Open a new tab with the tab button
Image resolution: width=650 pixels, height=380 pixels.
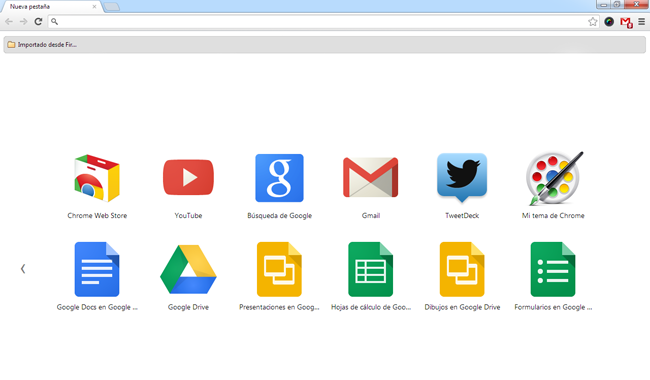coord(112,7)
